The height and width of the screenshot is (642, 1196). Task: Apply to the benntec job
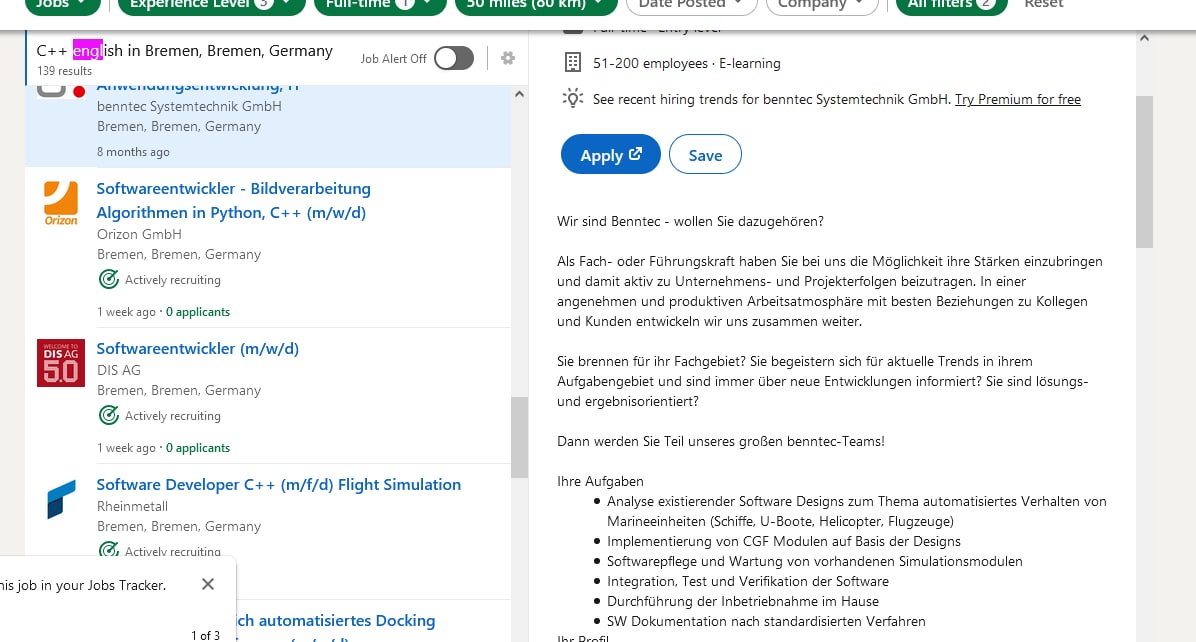coord(611,155)
